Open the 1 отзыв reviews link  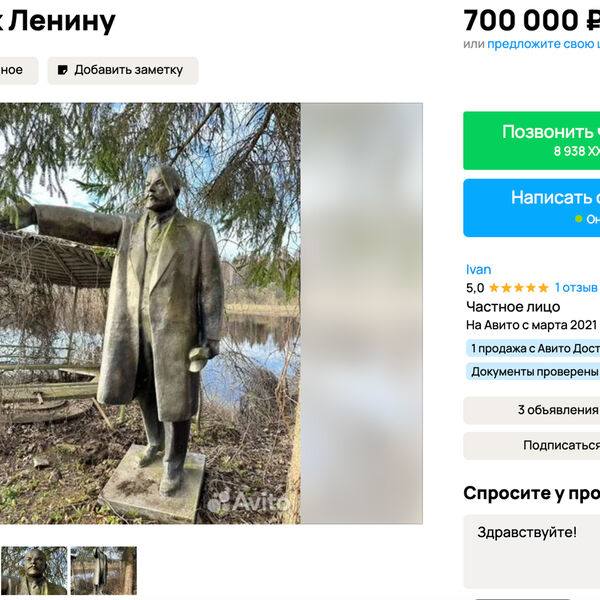[x=576, y=287]
